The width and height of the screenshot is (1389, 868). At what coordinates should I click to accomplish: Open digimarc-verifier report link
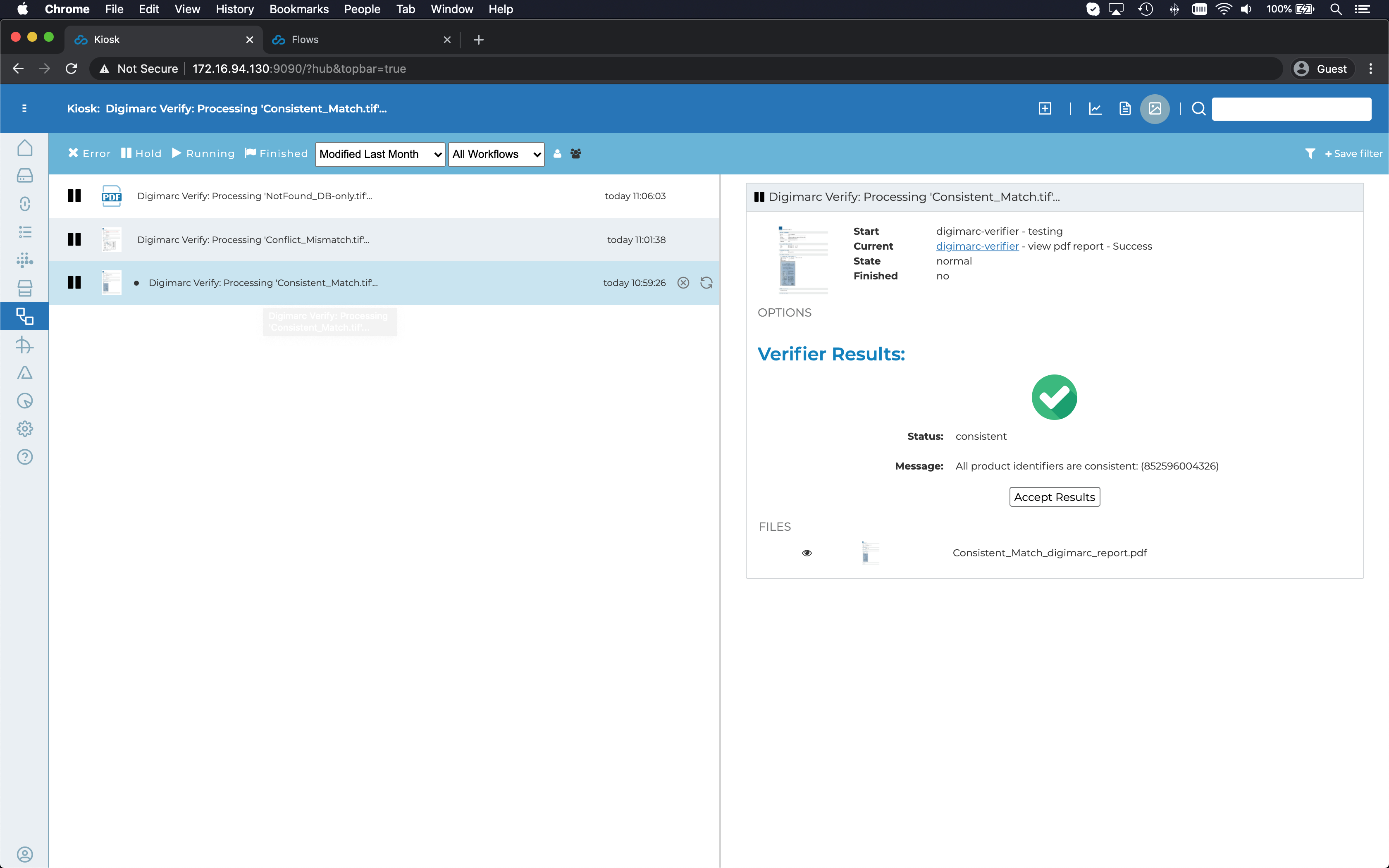coord(977,246)
